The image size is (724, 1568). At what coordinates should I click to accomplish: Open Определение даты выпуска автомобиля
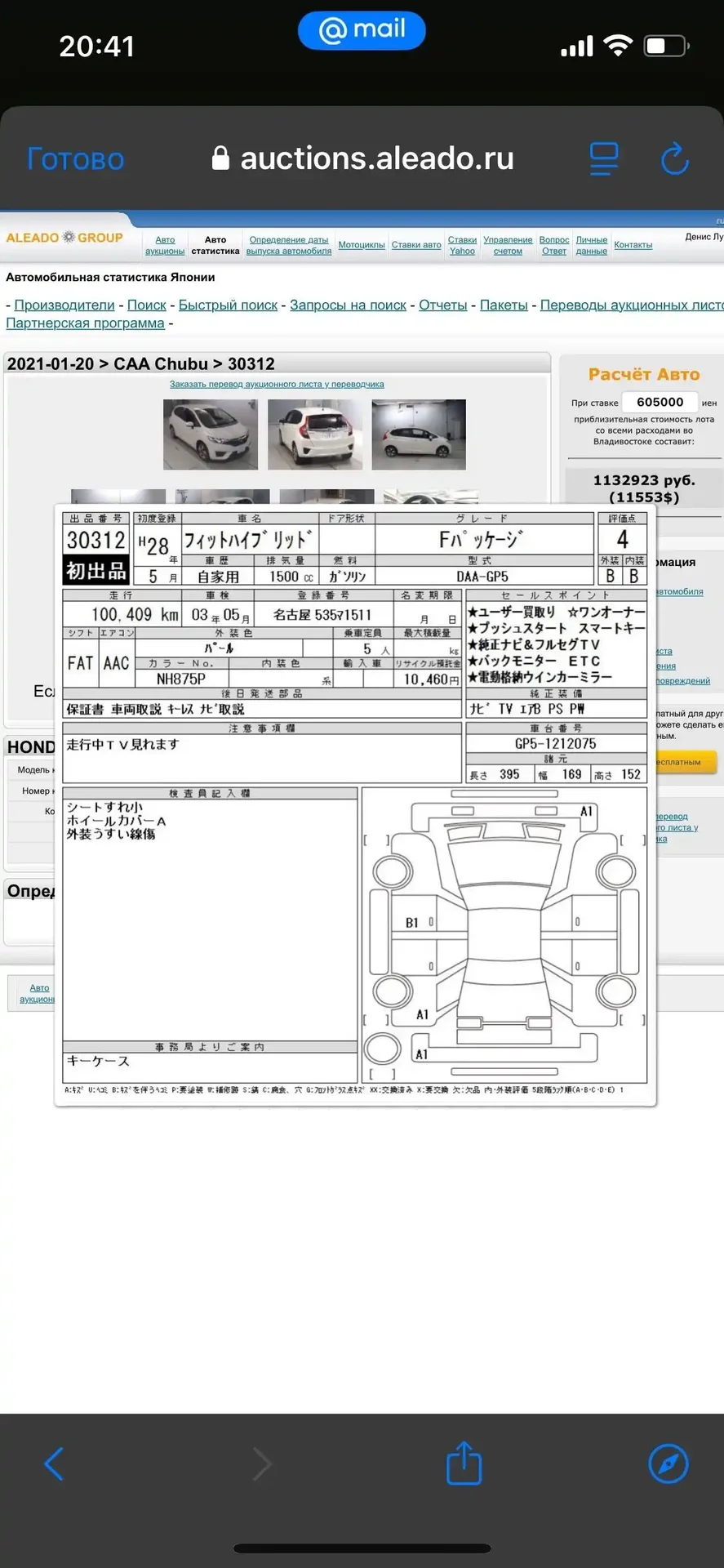(289, 245)
